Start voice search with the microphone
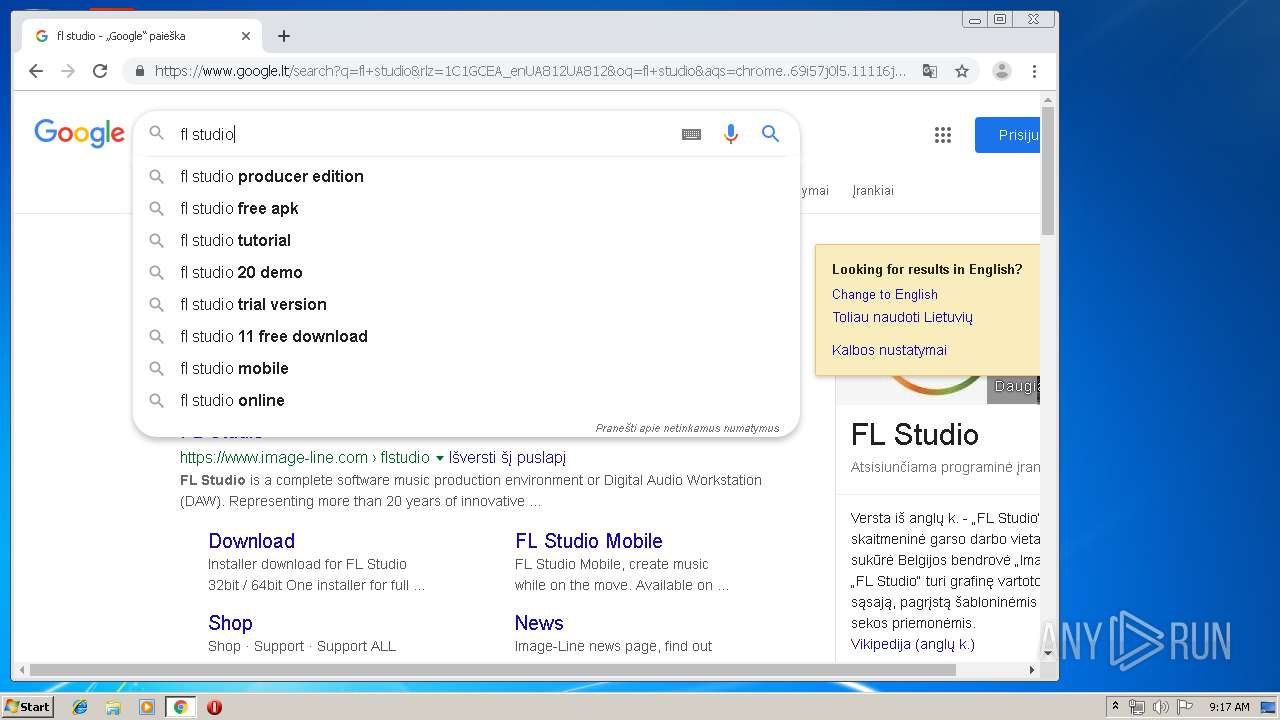 731,134
